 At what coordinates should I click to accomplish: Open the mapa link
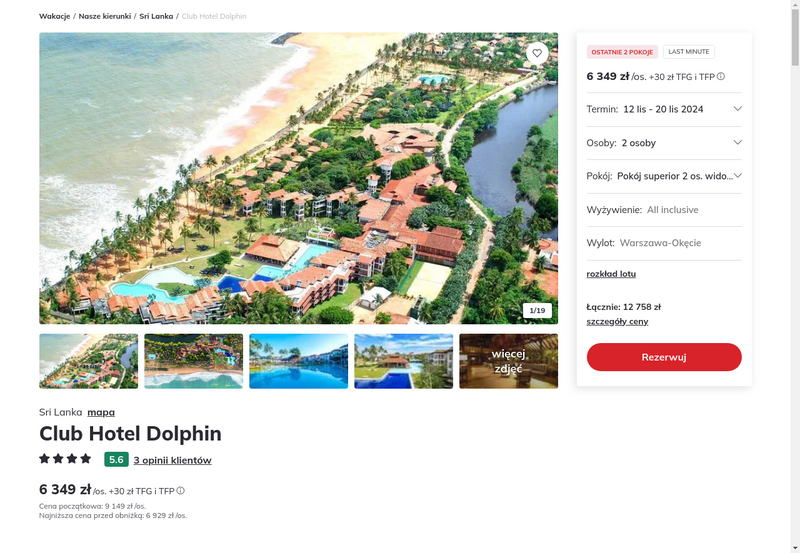101,412
